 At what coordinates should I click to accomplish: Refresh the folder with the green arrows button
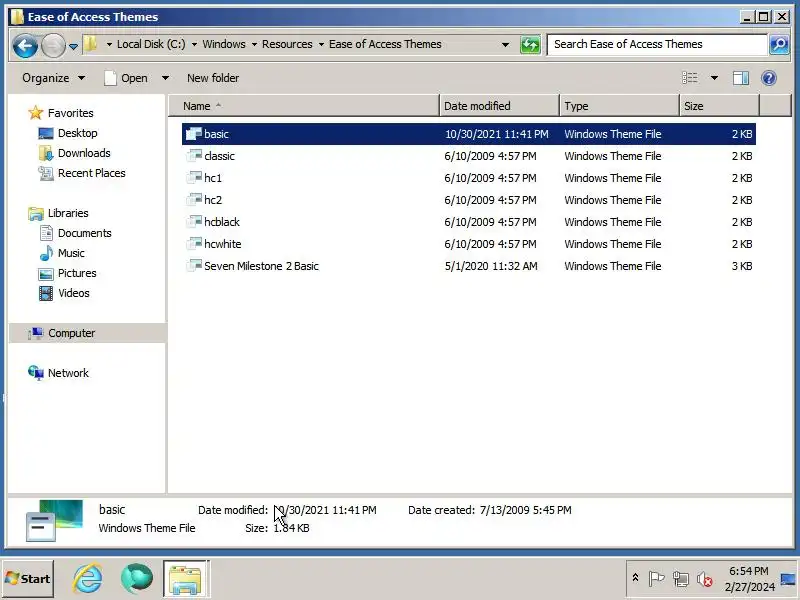point(530,45)
